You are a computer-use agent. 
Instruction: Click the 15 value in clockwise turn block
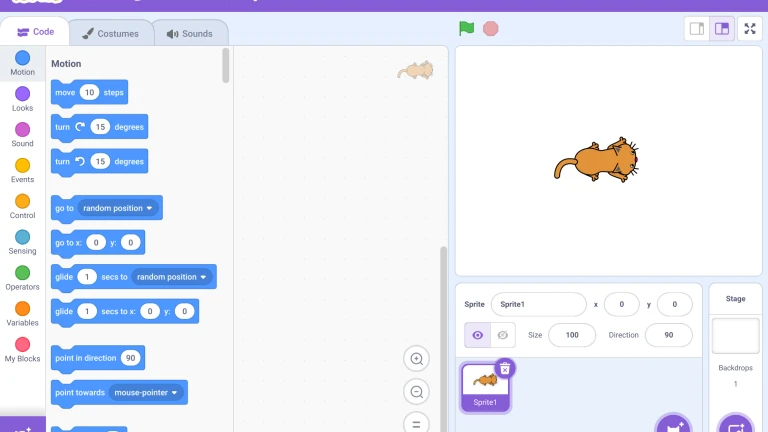click(x=100, y=127)
